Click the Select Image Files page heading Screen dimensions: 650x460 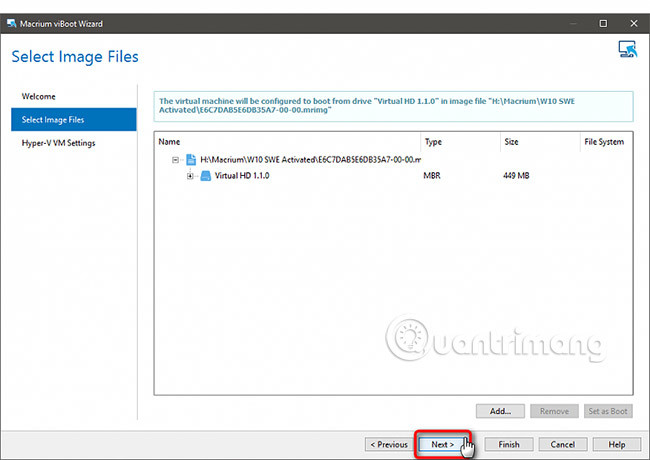(75, 57)
